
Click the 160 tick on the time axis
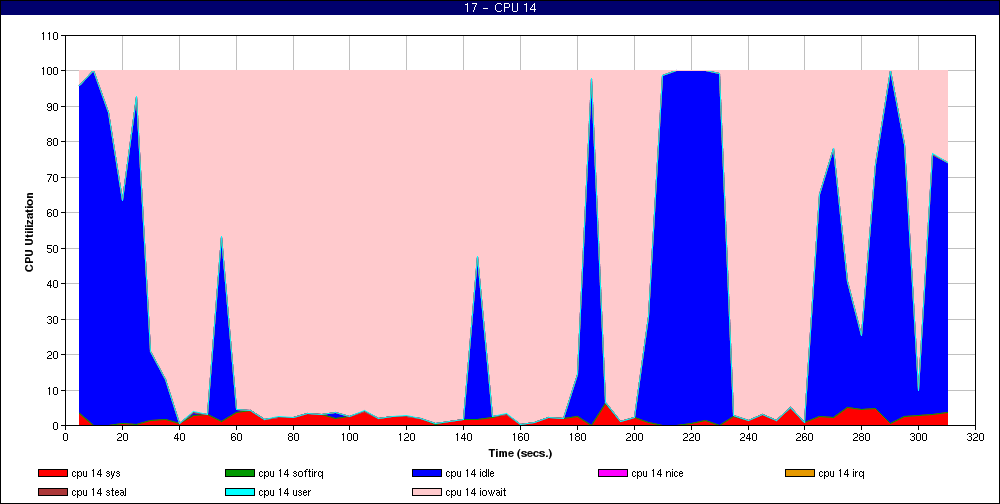tap(520, 437)
